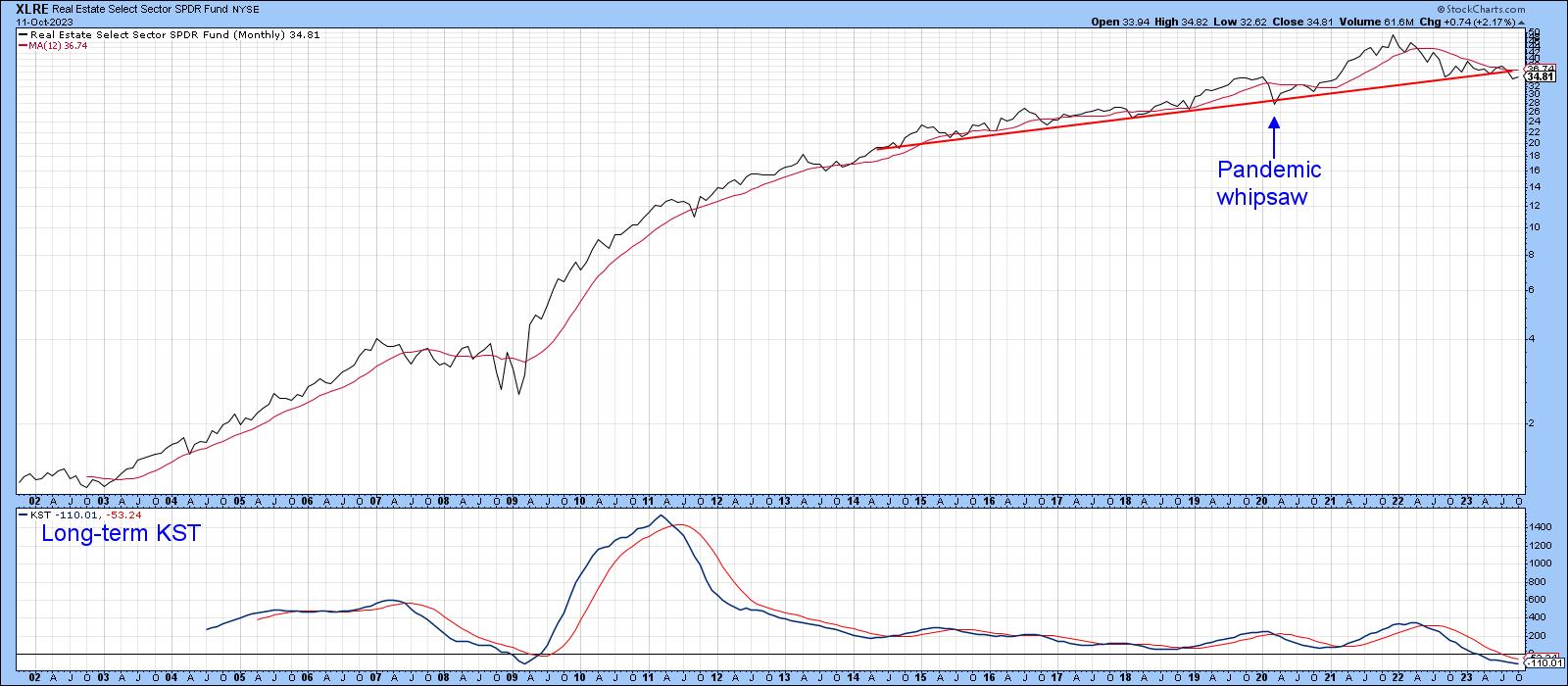This screenshot has width=1568, height=686.
Task: Click the 10 label on the price axis
Action: point(1535,227)
